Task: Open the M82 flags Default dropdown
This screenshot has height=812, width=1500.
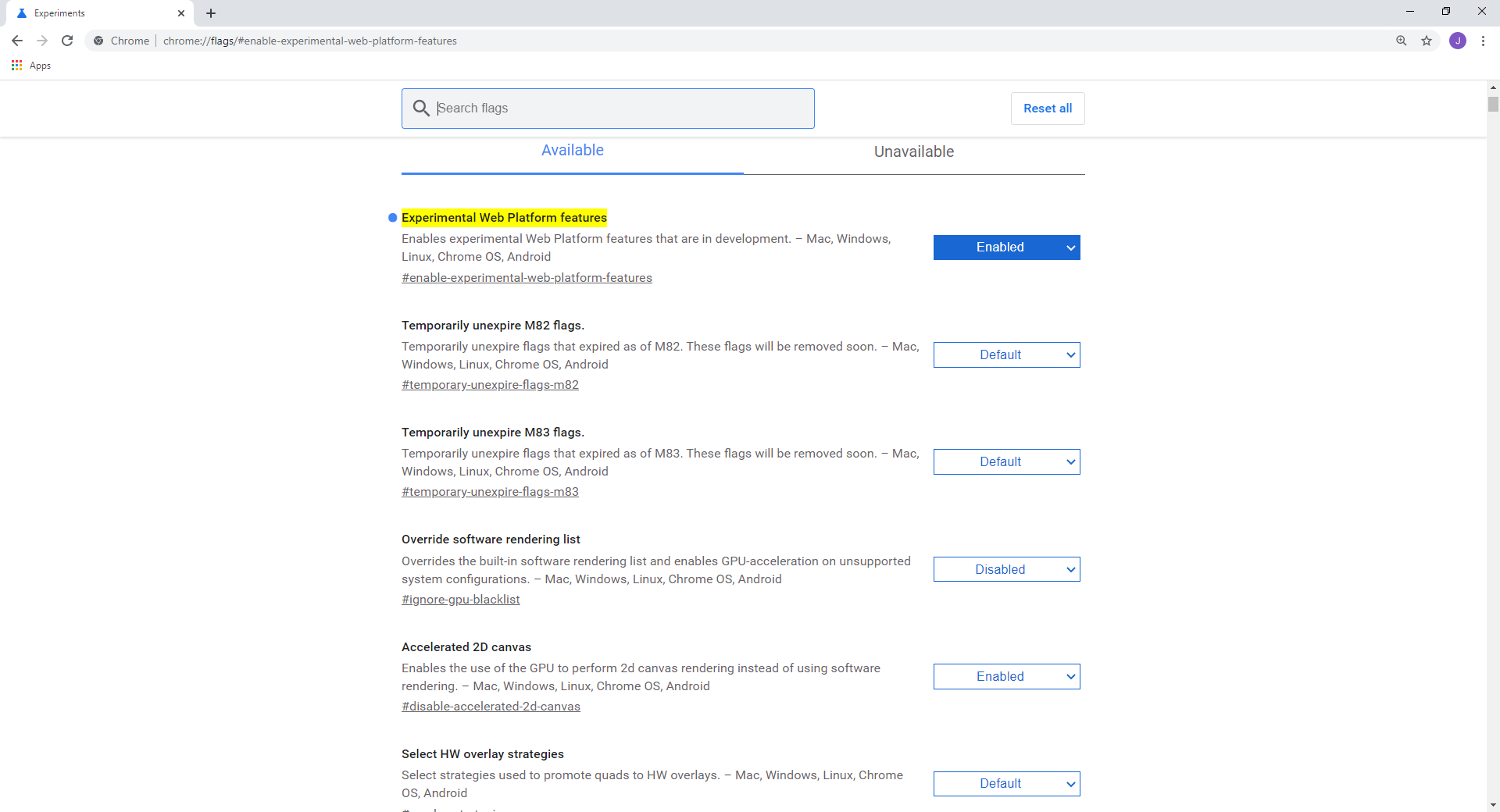Action: click(1007, 354)
